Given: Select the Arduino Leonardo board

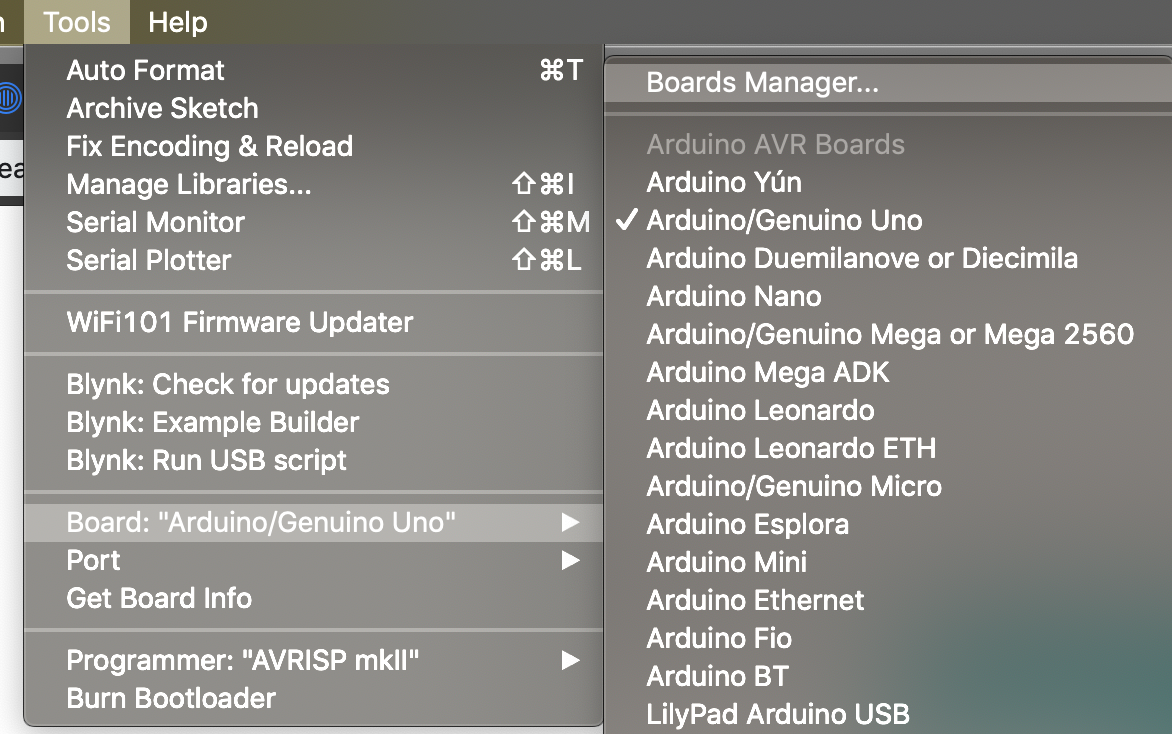Looking at the screenshot, I should click(888, 410).
